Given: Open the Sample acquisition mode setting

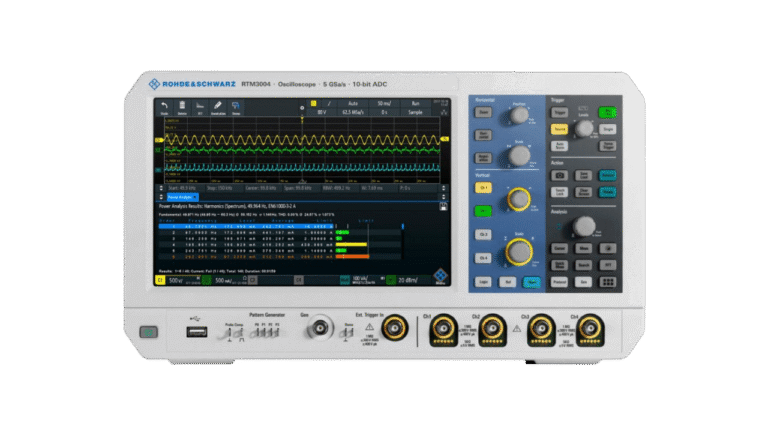Looking at the screenshot, I should (x=414, y=112).
